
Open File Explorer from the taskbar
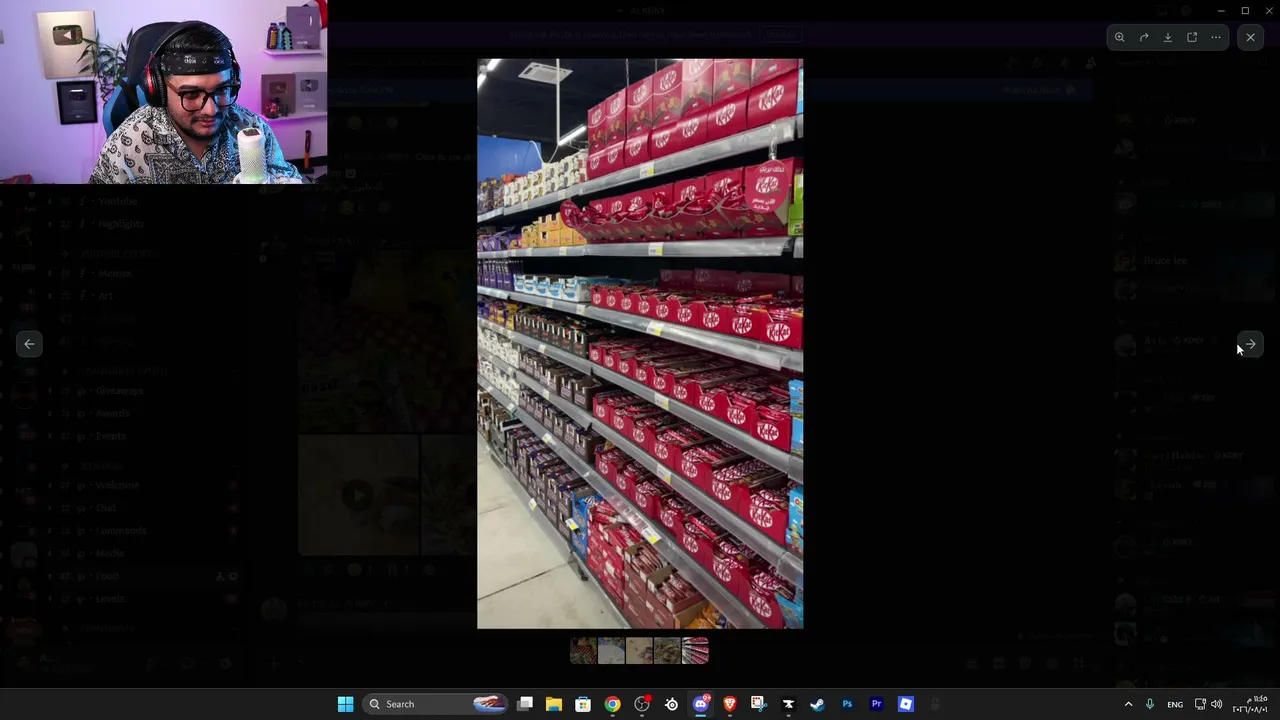pyautogui.click(x=554, y=704)
